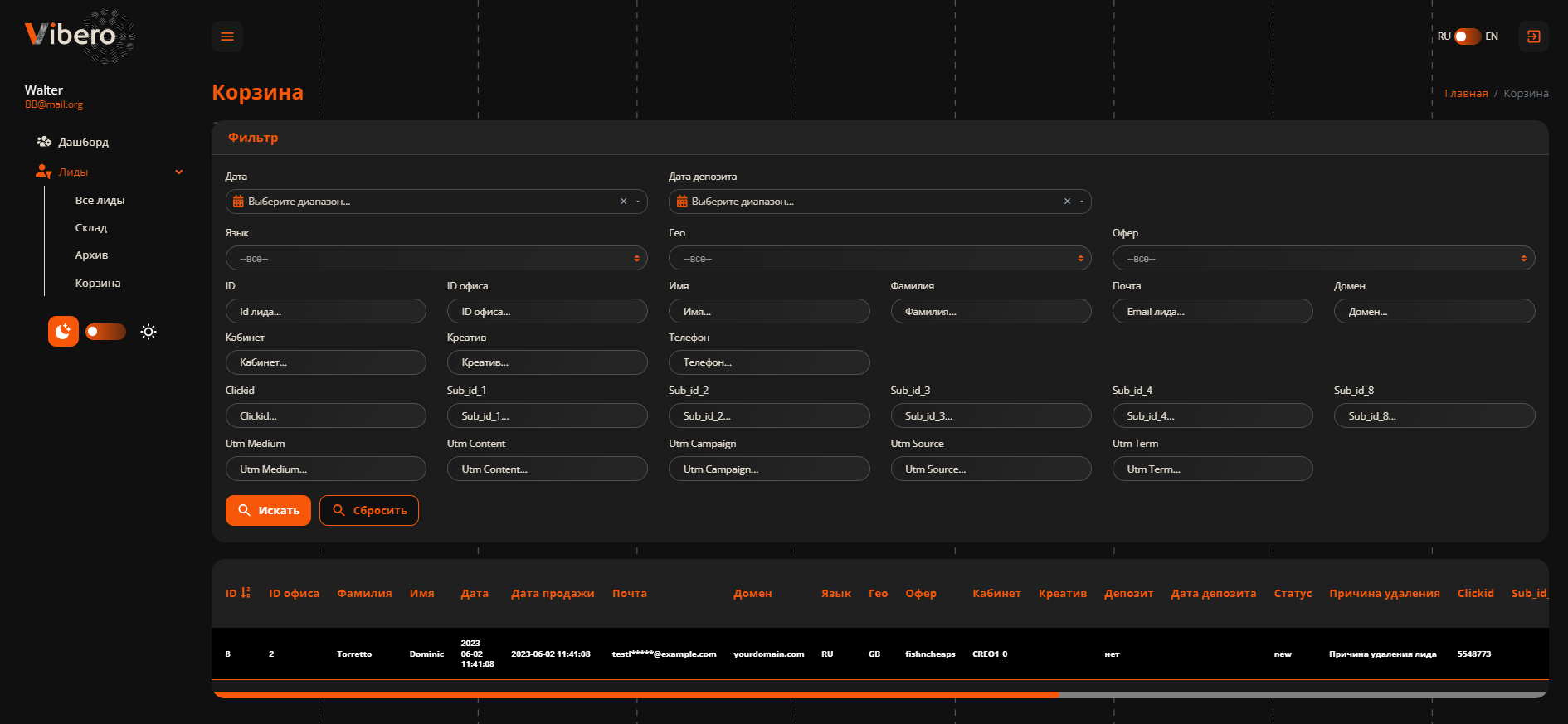Image resolution: width=1568 pixels, height=724 pixels.
Task: Open the Гео dropdown
Action: (x=879, y=259)
